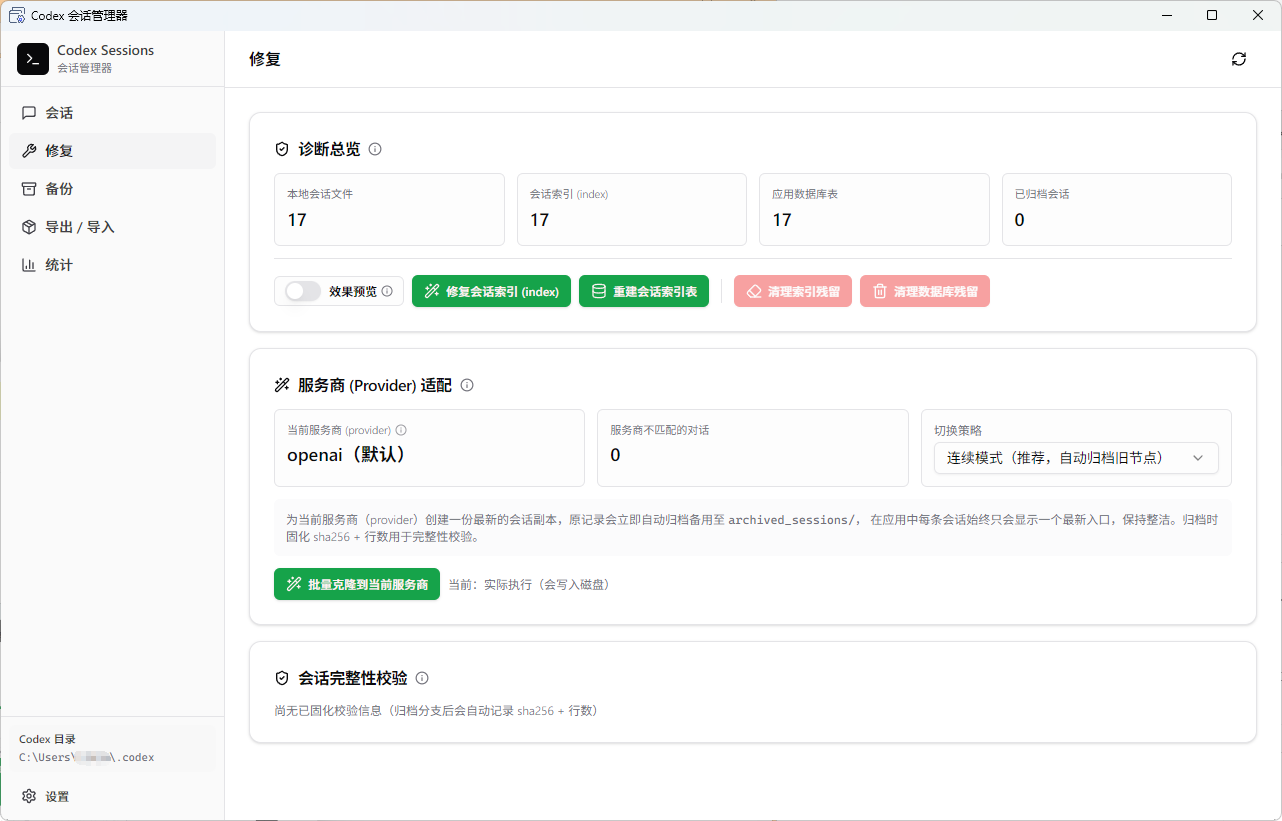Image resolution: width=1282 pixels, height=821 pixels.
Task: Click the 本地会话文件 stat card
Action: click(x=389, y=209)
